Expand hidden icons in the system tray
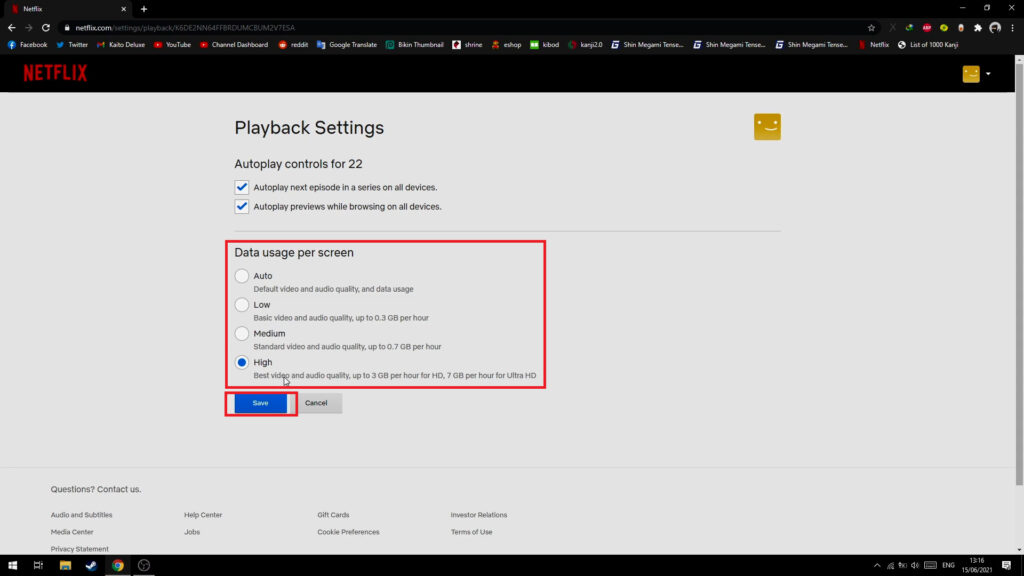The width and height of the screenshot is (1024, 576). (876, 565)
